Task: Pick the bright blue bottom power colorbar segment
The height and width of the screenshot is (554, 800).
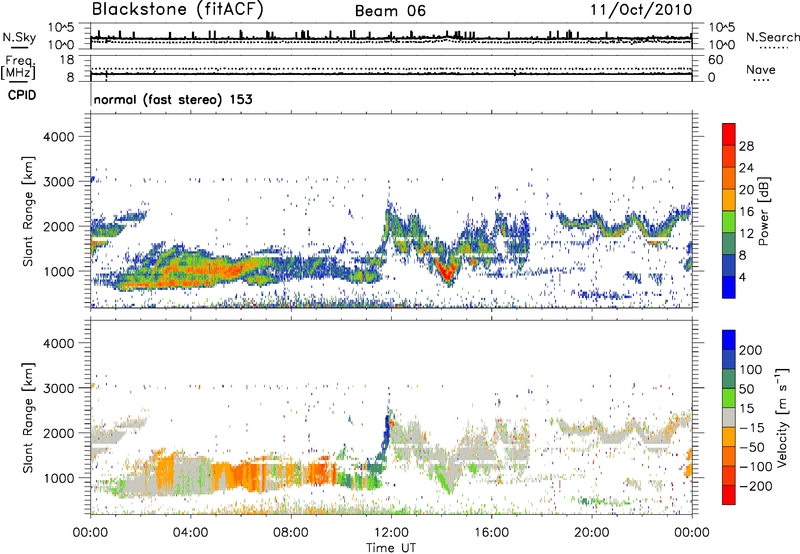Action: (729, 288)
